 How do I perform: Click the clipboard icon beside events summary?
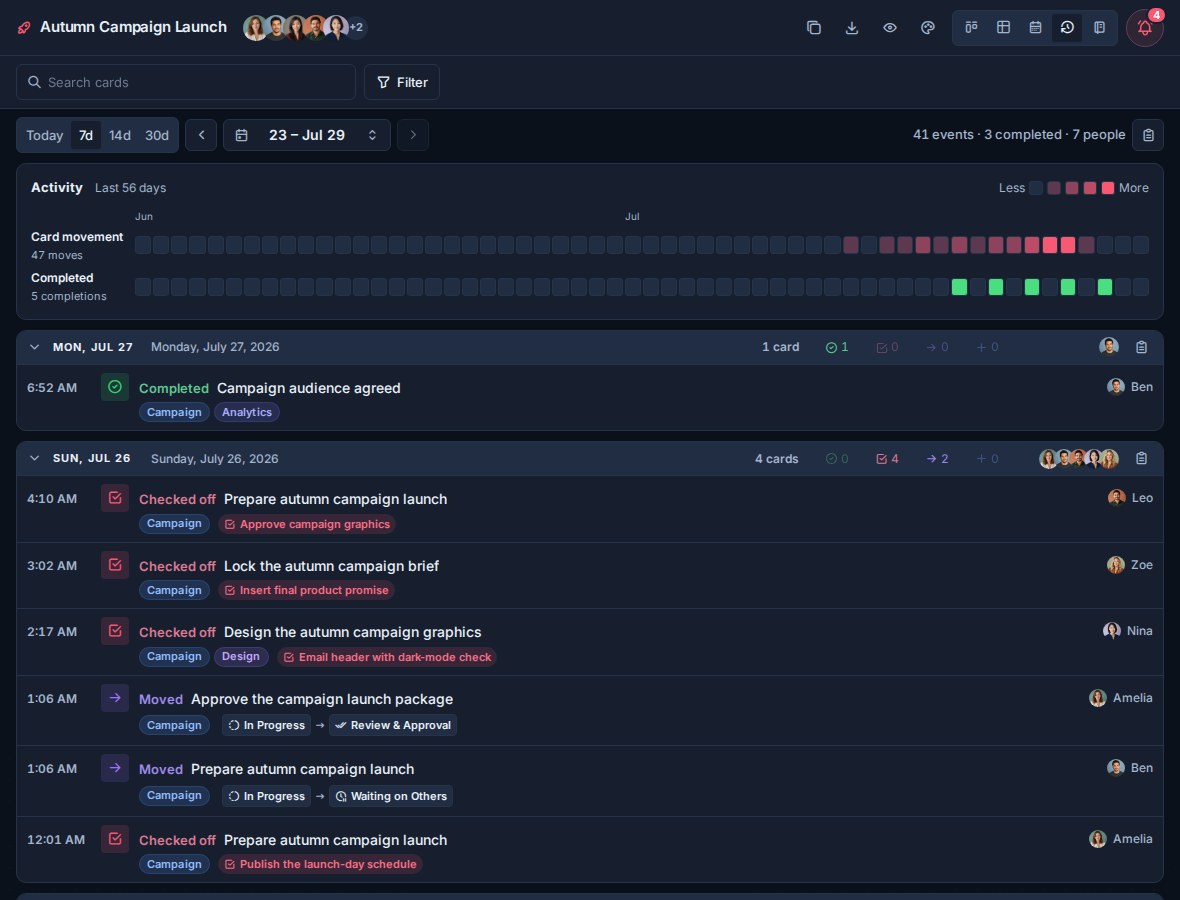pos(1148,135)
